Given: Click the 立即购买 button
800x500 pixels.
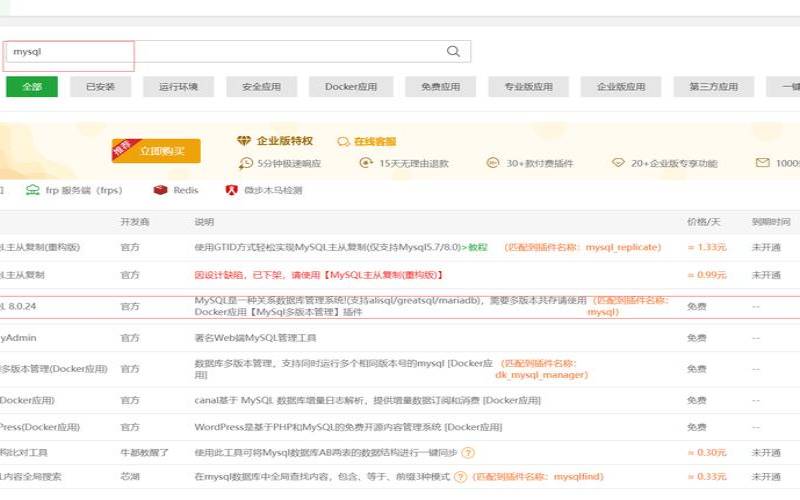Looking at the screenshot, I should tap(156, 151).
